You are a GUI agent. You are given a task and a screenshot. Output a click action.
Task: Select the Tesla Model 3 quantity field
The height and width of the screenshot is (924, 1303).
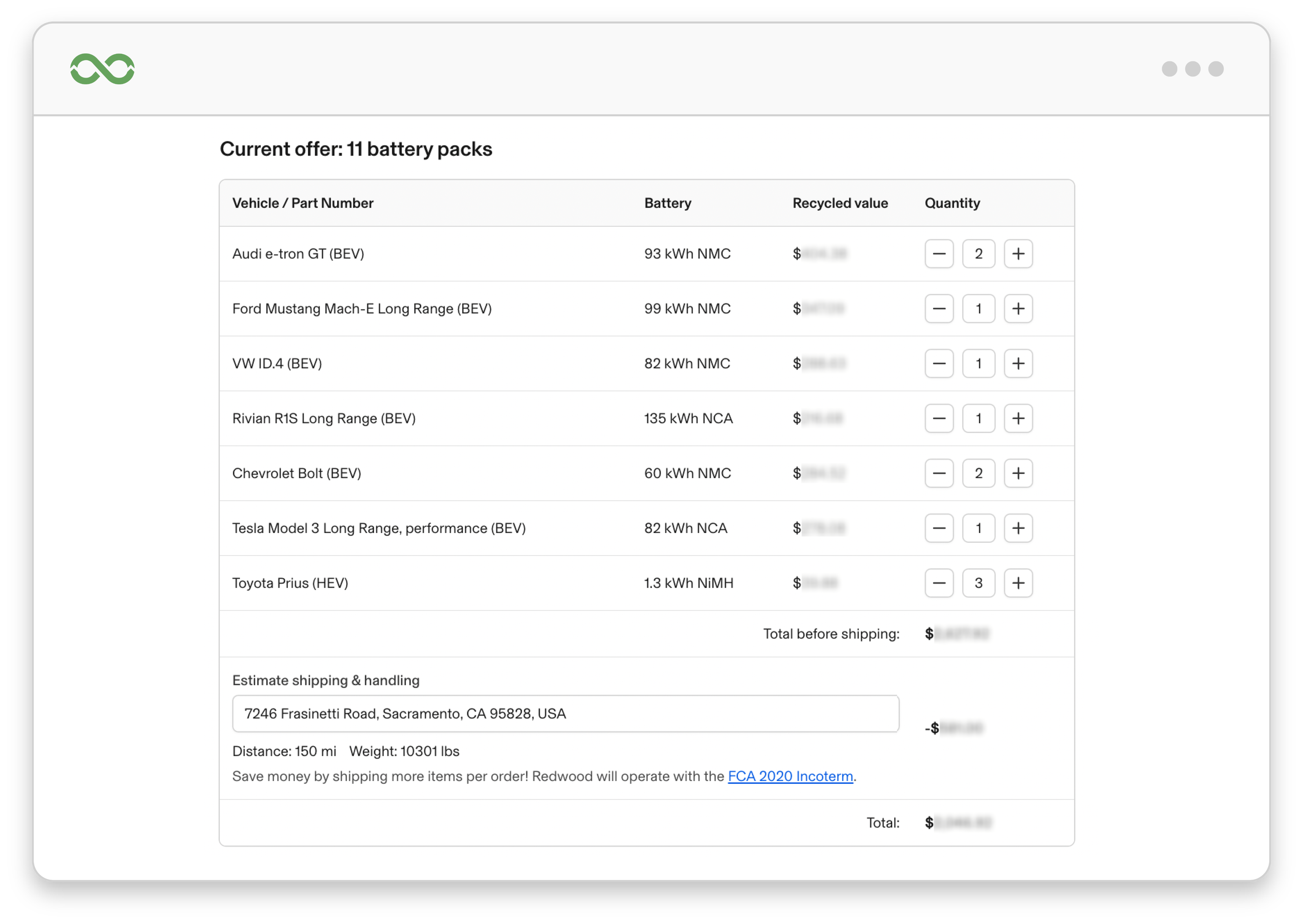point(978,528)
